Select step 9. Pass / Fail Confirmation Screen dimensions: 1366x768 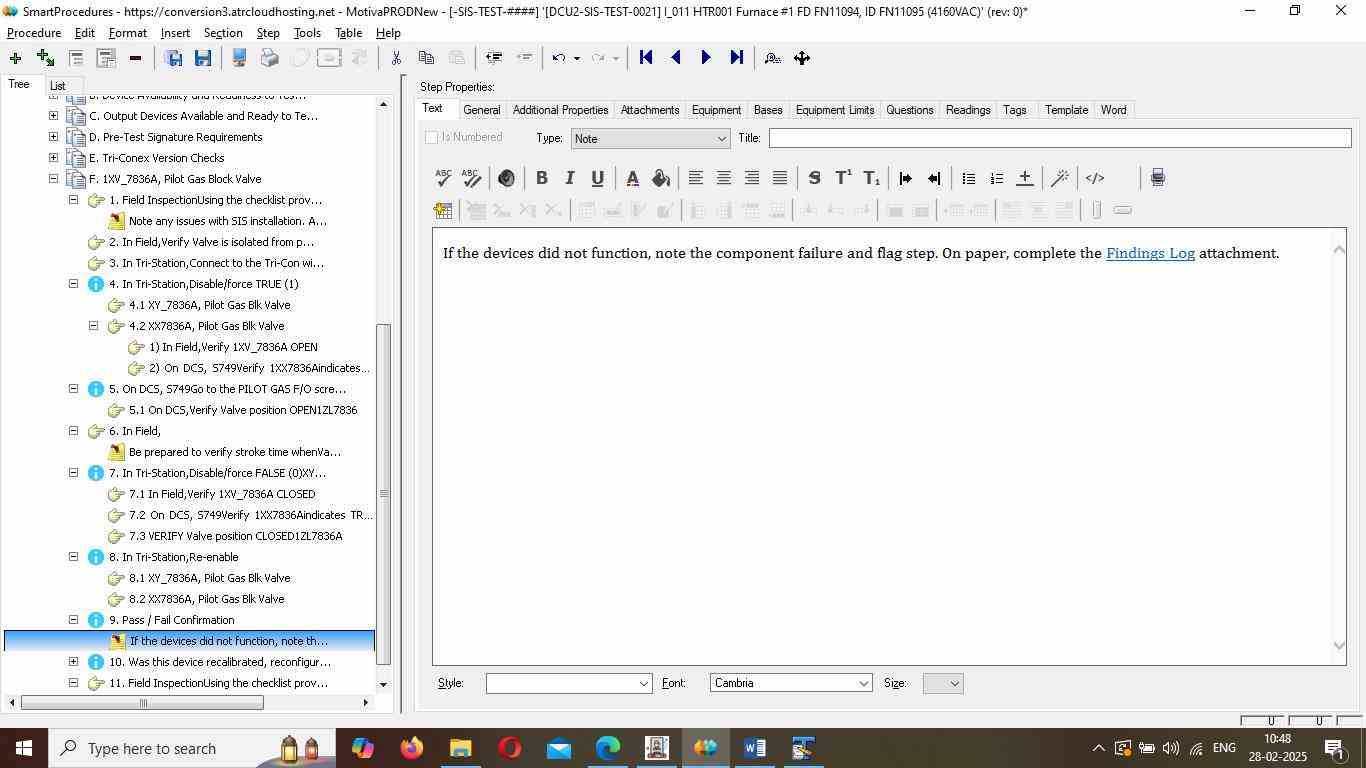point(172,620)
